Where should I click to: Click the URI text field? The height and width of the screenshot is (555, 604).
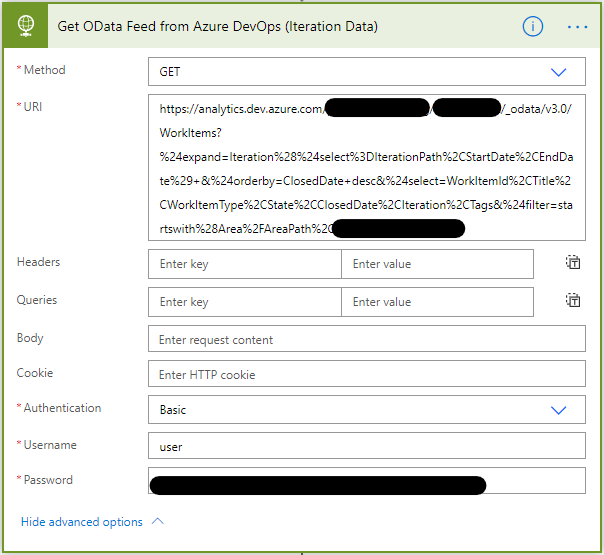click(367, 168)
